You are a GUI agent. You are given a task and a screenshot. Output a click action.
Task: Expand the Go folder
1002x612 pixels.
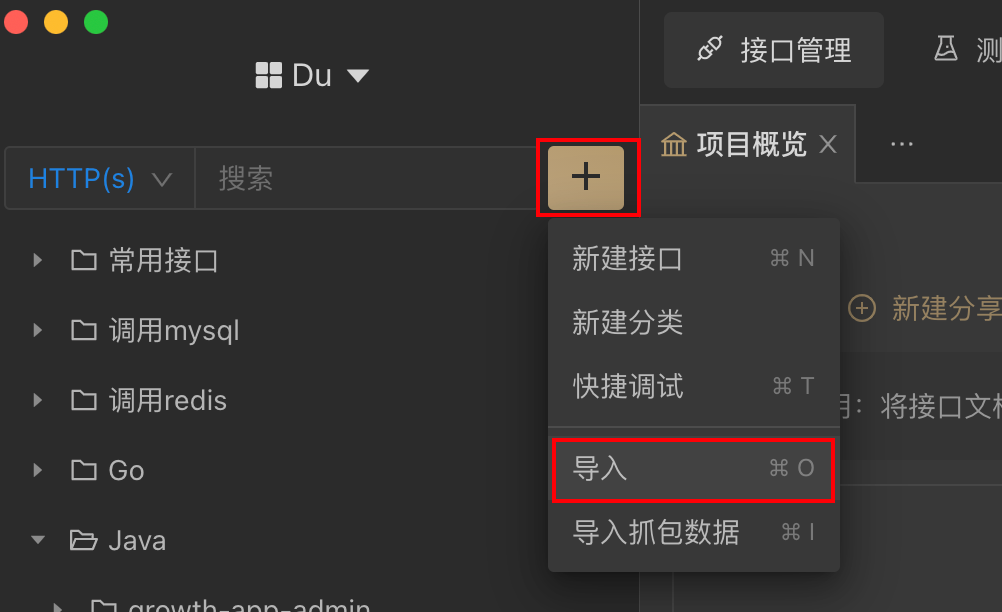38,470
